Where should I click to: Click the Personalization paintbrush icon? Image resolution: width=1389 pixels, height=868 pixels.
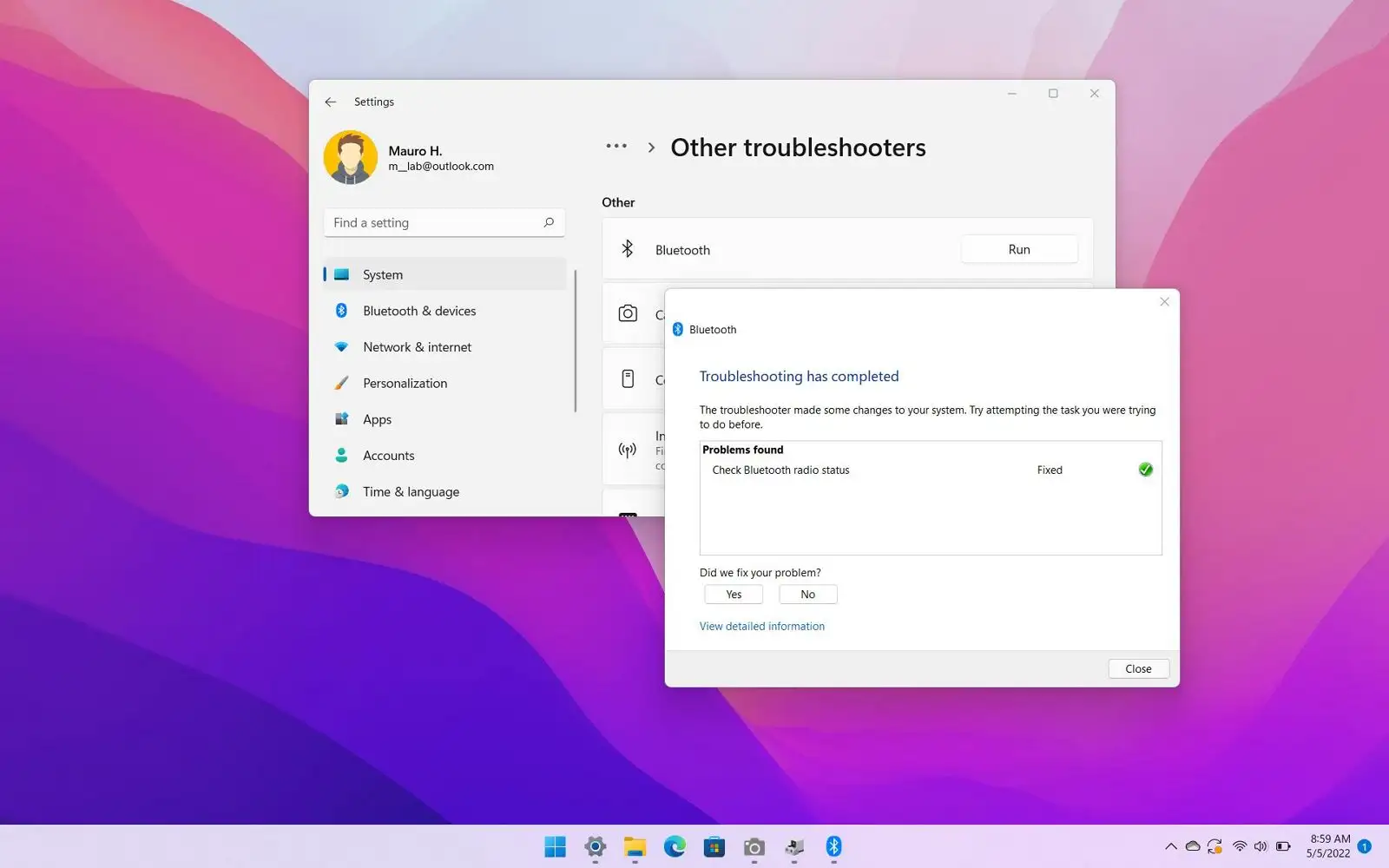click(341, 383)
